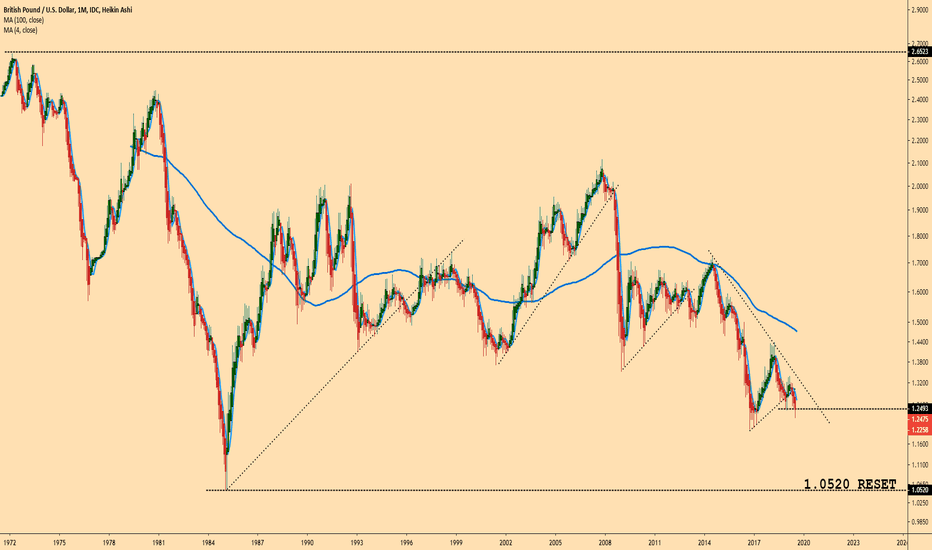Click the 2.1000 price scale value
The height and width of the screenshot is (550, 932).
[920, 164]
